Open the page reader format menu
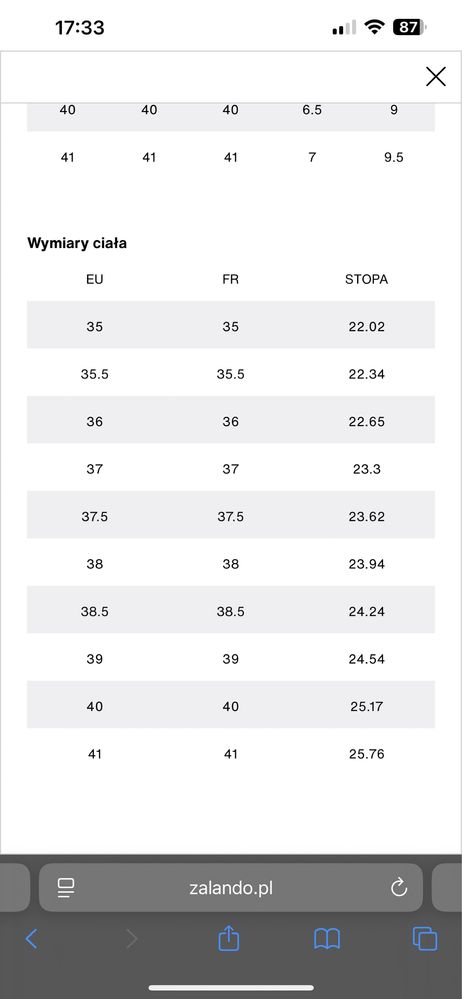462x999 pixels. coord(66,888)
